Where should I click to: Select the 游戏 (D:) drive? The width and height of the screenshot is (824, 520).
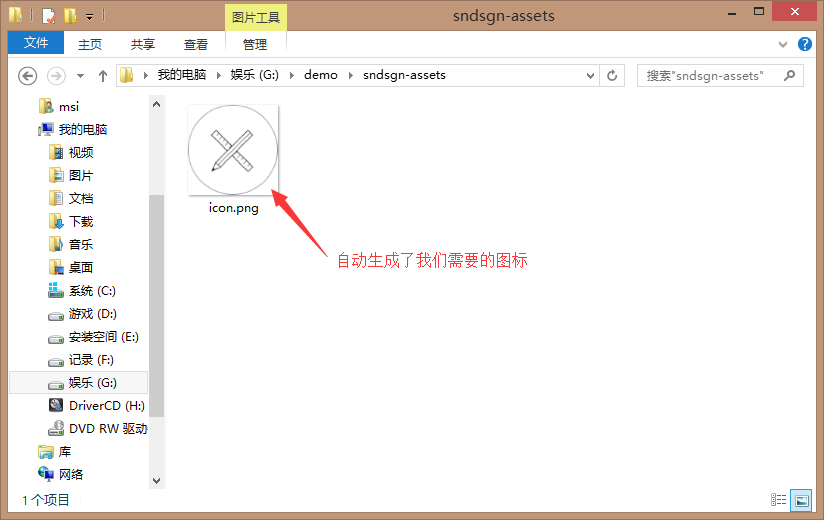[x=92, y=314]
